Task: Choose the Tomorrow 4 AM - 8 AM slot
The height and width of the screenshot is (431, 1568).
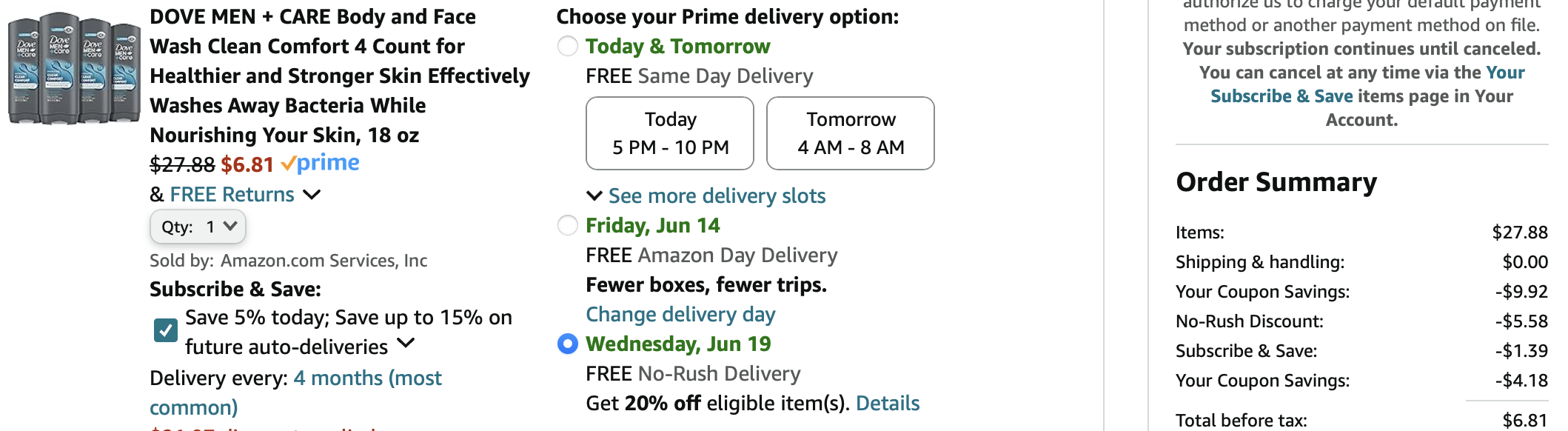Action: click(x=851, y=133)
